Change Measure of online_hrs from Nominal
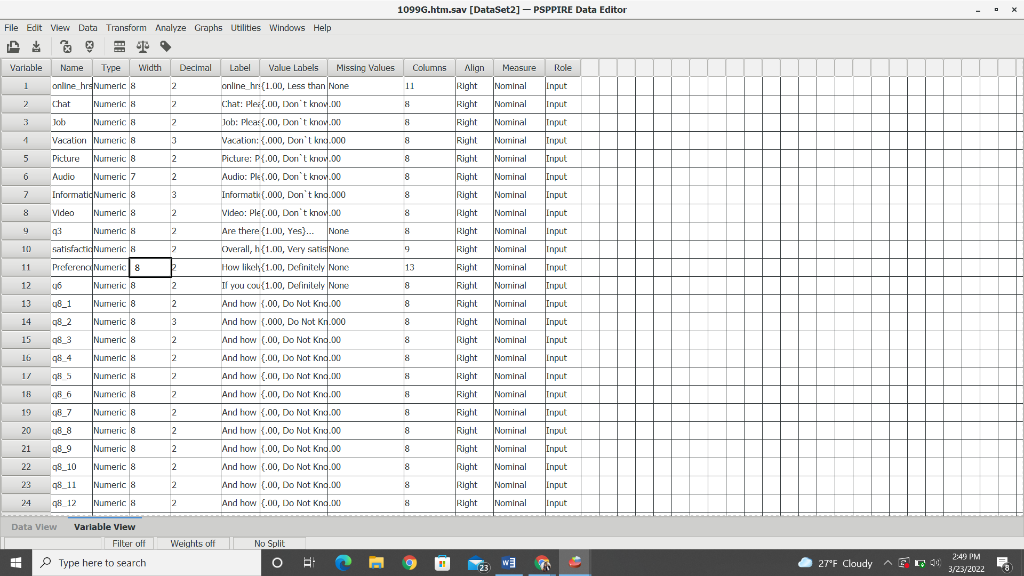This screenshot has height=576, width=1024. (x=519, y=85)
